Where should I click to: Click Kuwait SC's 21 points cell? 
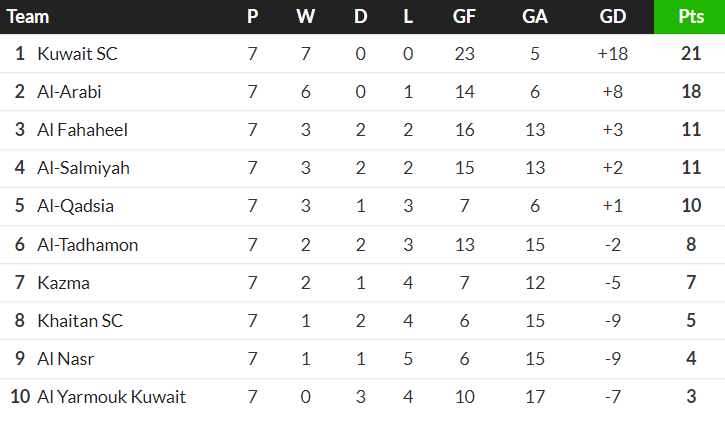click(690, 54)
